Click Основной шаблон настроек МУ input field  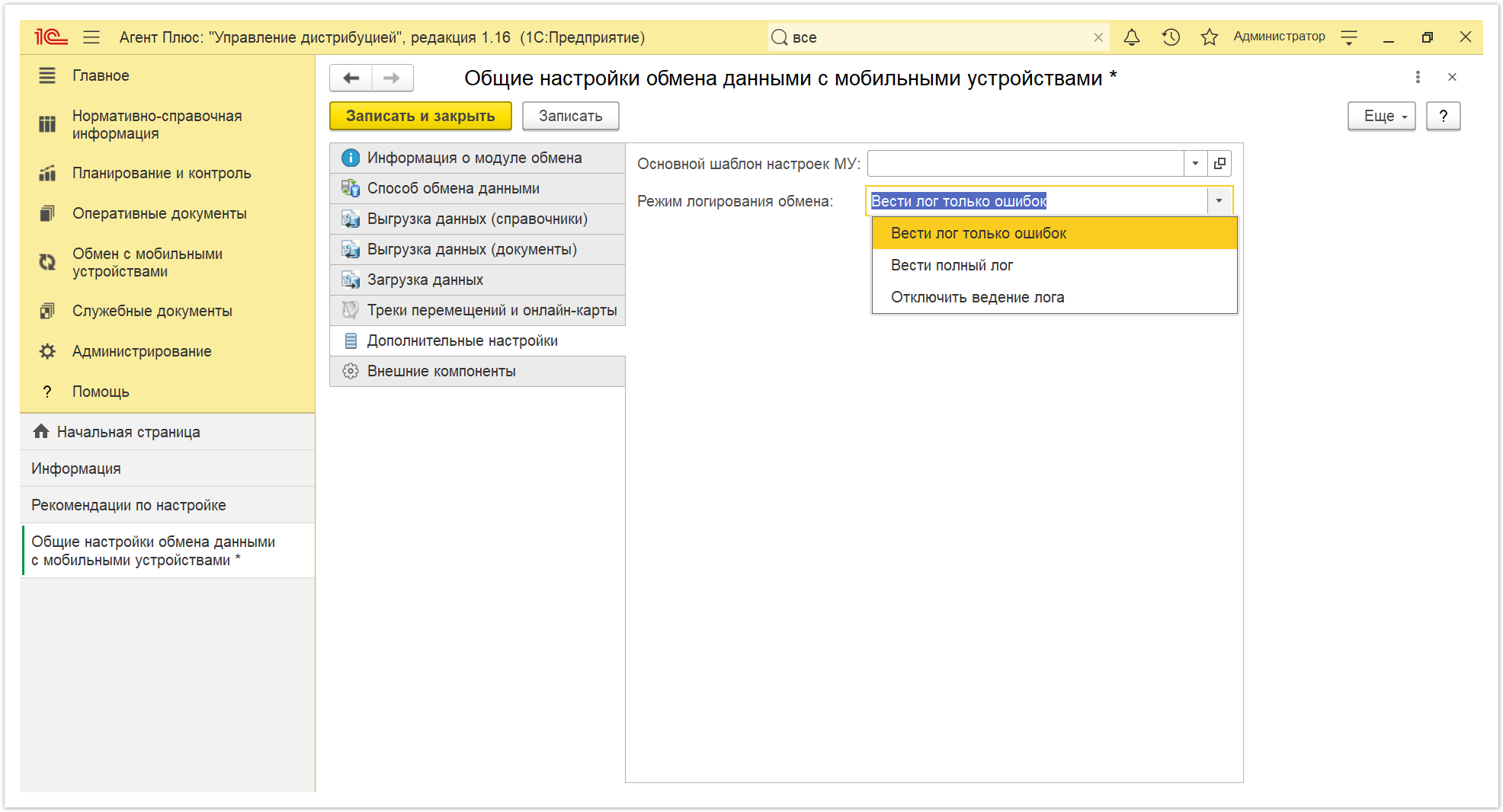tap(1026, 163)
